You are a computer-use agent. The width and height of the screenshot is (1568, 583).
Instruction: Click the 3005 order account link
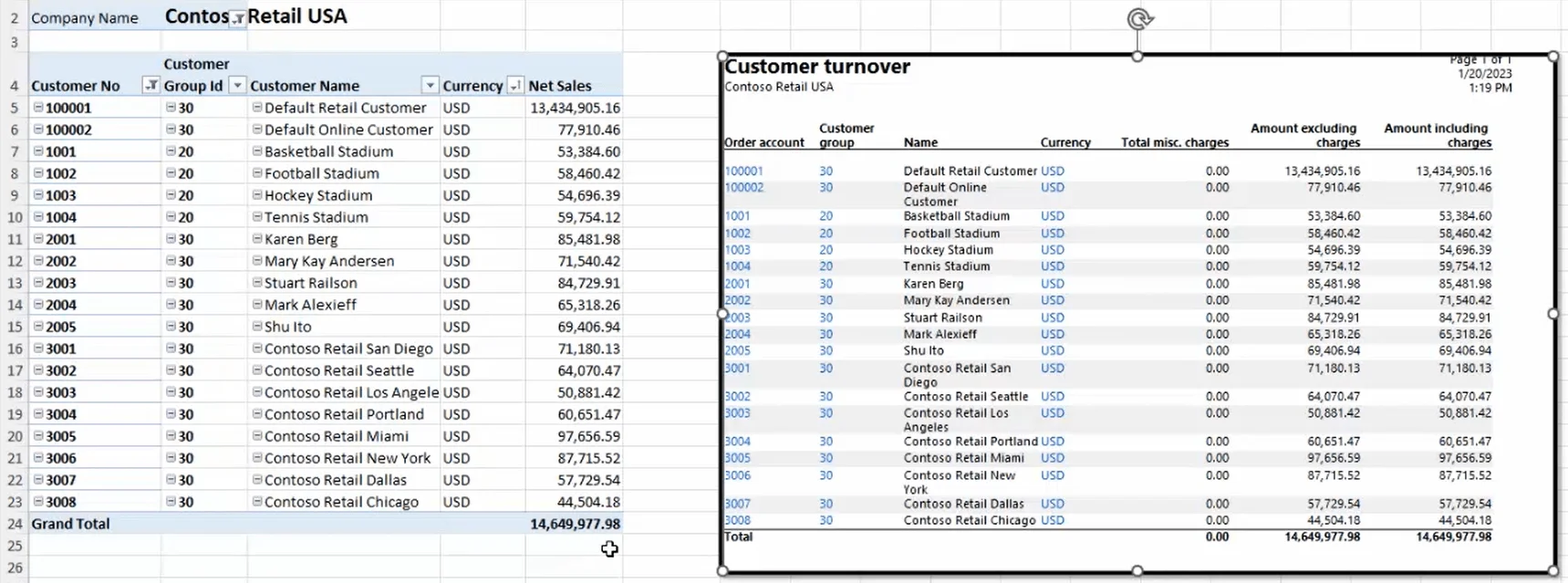[737, 458]
